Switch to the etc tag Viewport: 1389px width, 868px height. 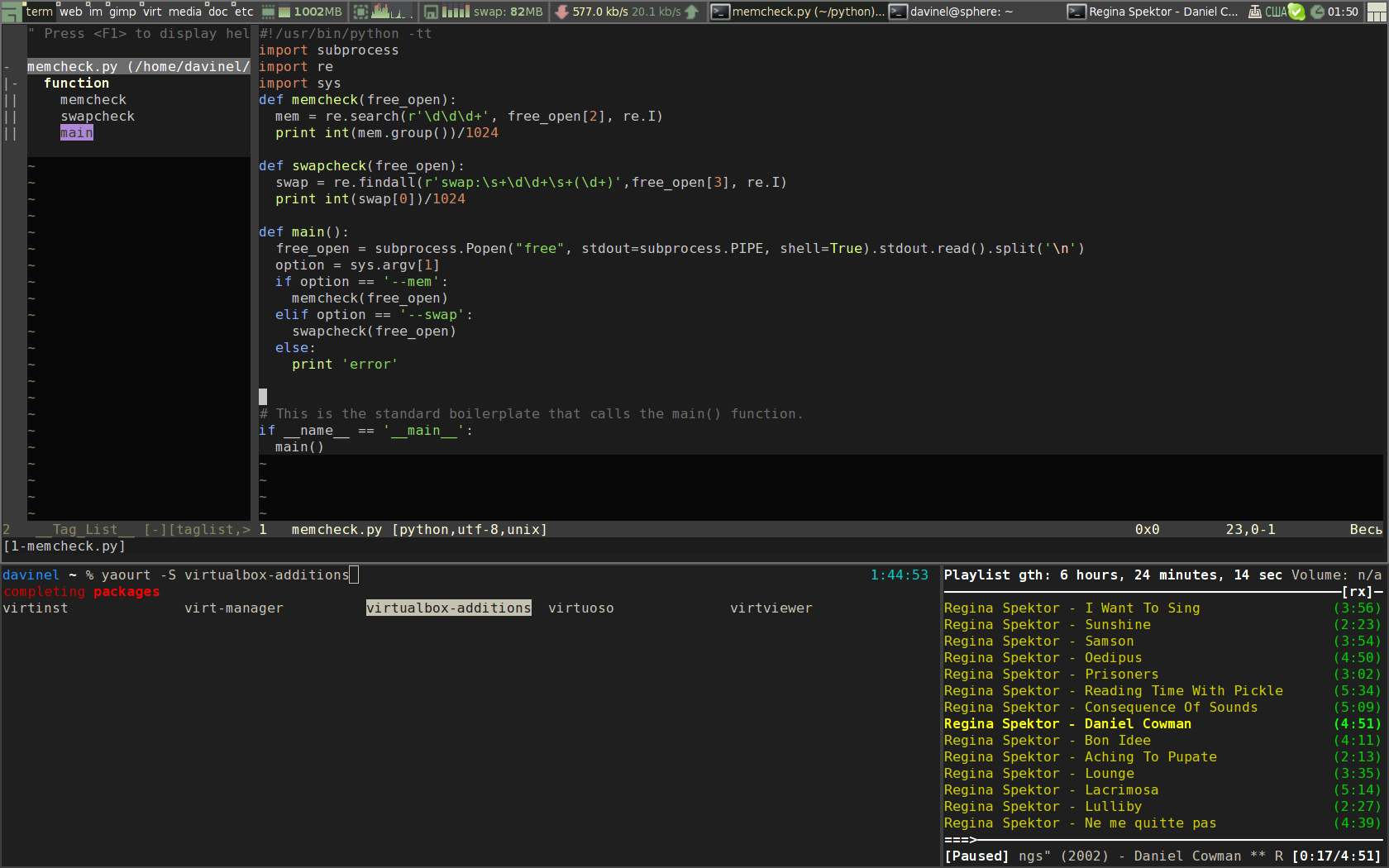[244, 12]
